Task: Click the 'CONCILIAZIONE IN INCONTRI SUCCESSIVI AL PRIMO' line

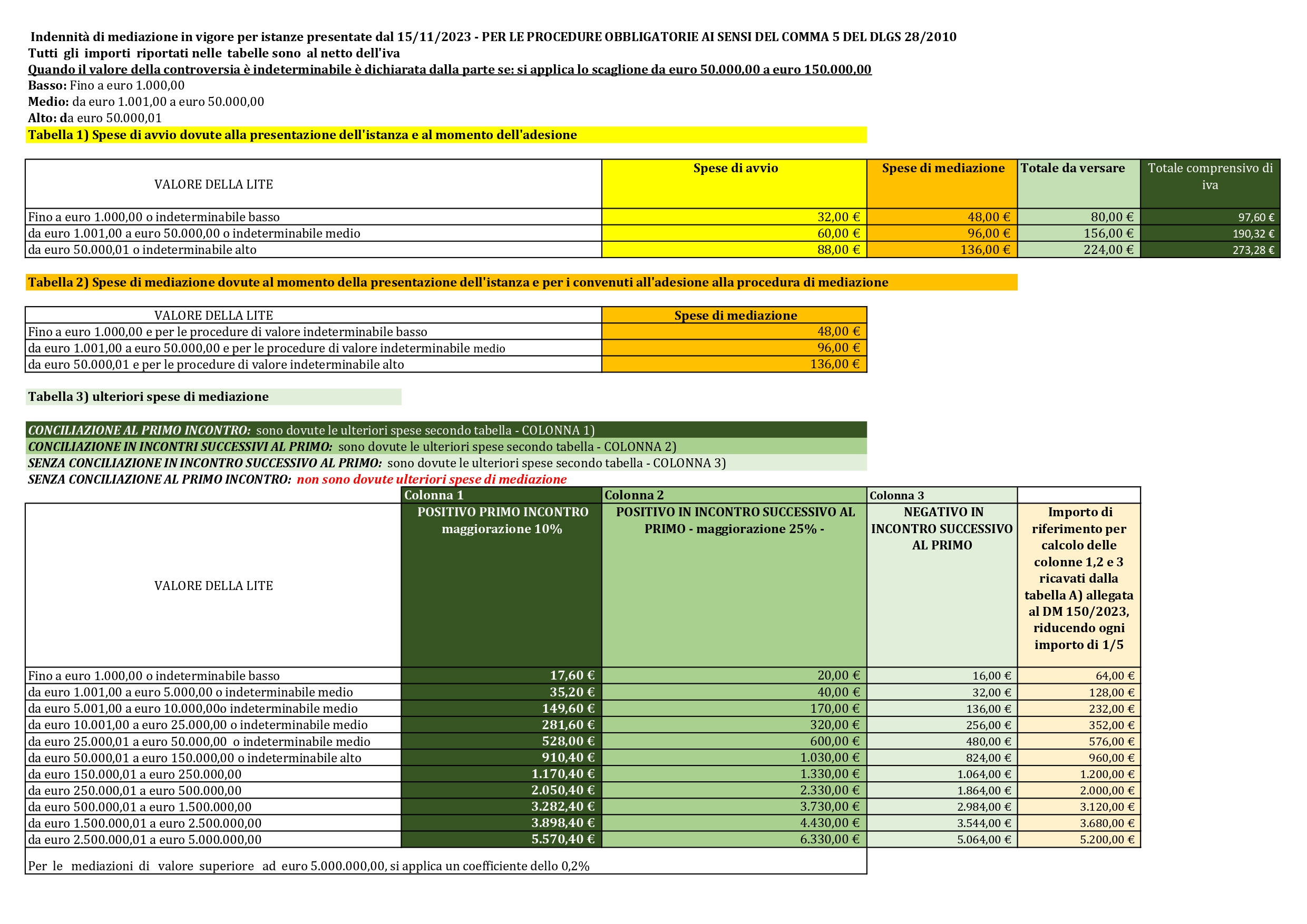Action: click(446, 447)
